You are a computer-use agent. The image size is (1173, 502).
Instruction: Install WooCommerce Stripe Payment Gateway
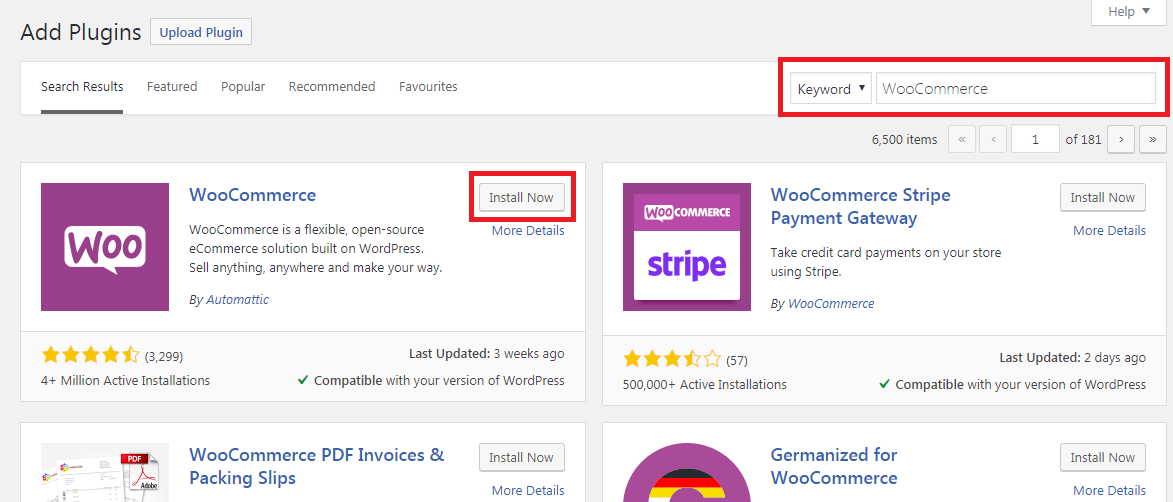[x=1103, y=198]
